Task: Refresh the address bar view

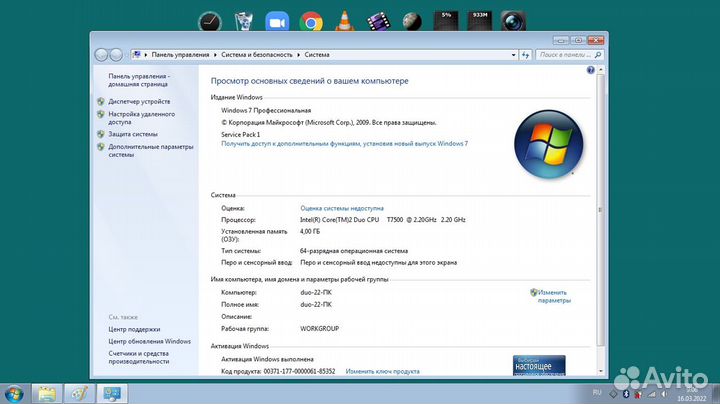Action: tap(525, 55)
